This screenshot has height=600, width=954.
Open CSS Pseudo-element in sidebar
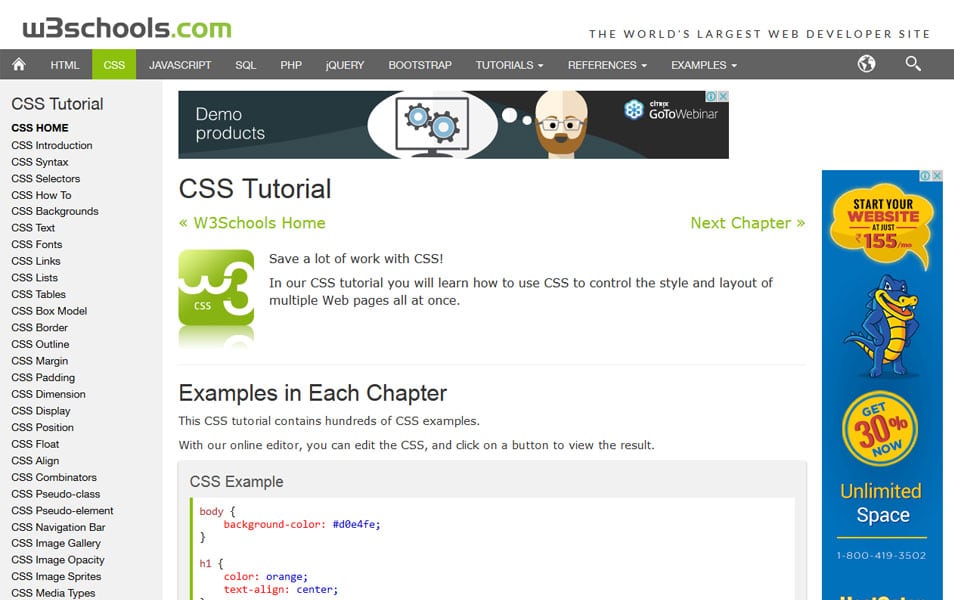[62, 511]
